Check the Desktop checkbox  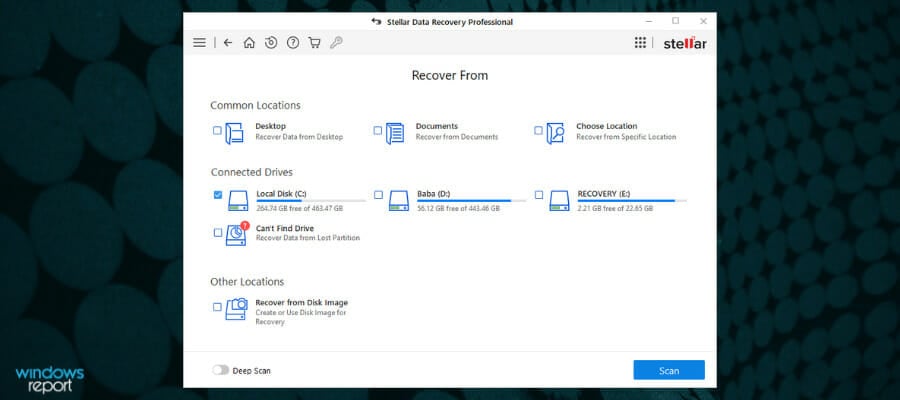tap(217, 130)
